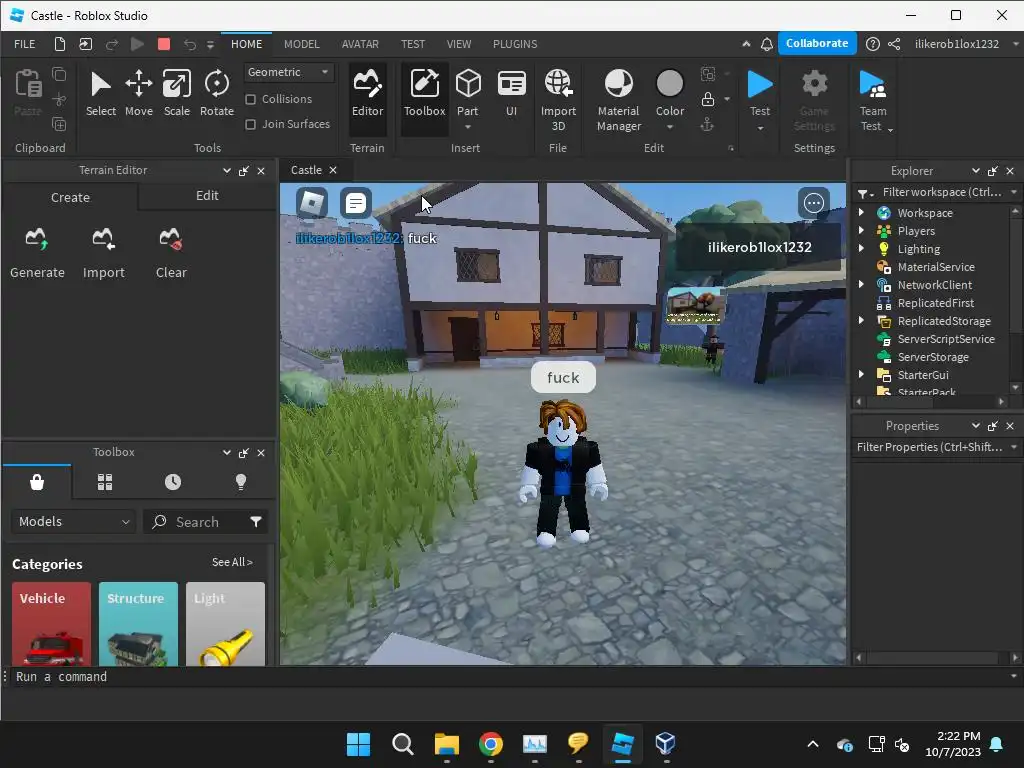This screenshot has width=1024, height=768.
Task: Click Import terrain icon
Action: pos(103,253)
